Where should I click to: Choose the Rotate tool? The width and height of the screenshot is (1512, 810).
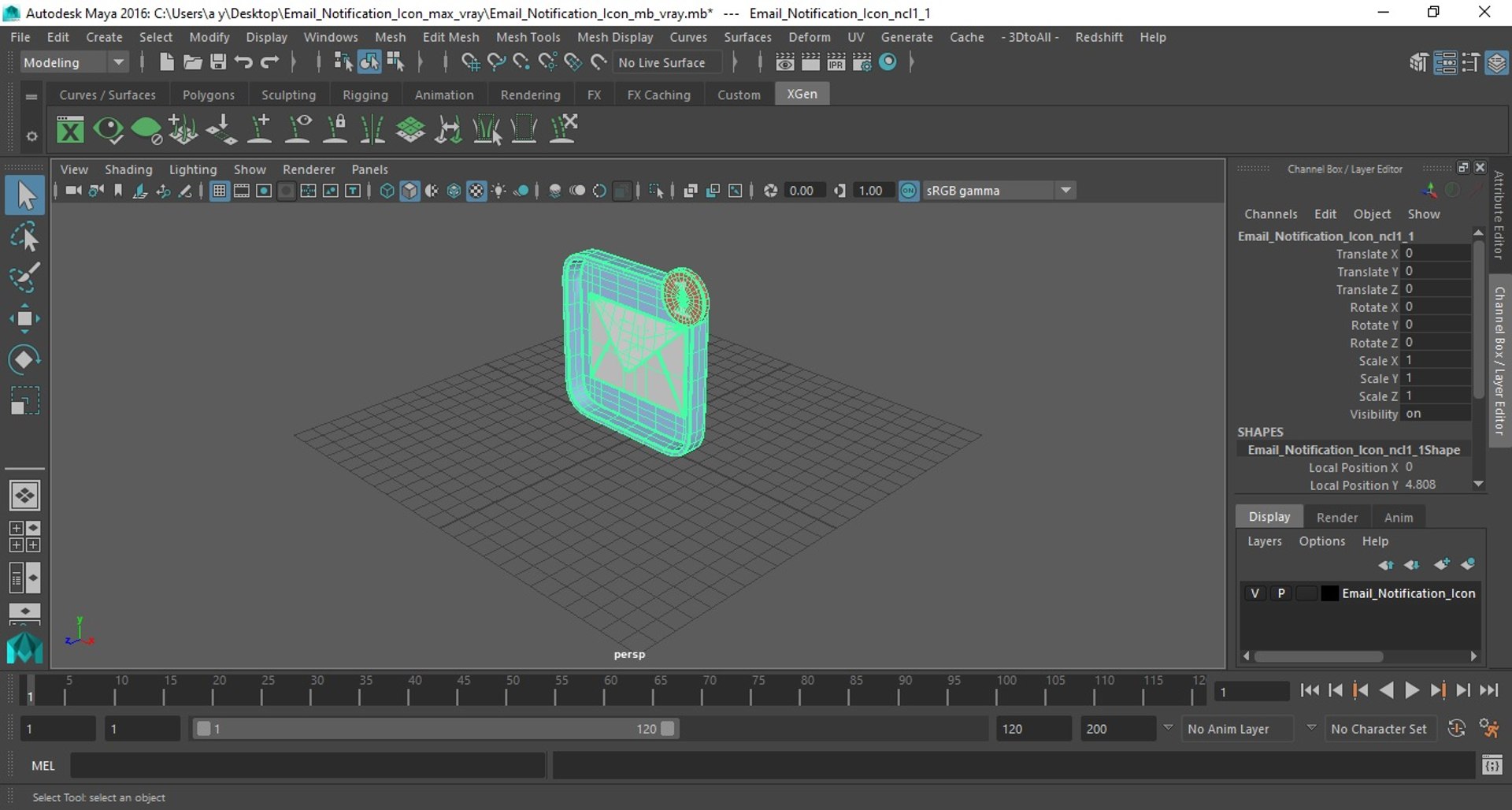click(24, 359)
